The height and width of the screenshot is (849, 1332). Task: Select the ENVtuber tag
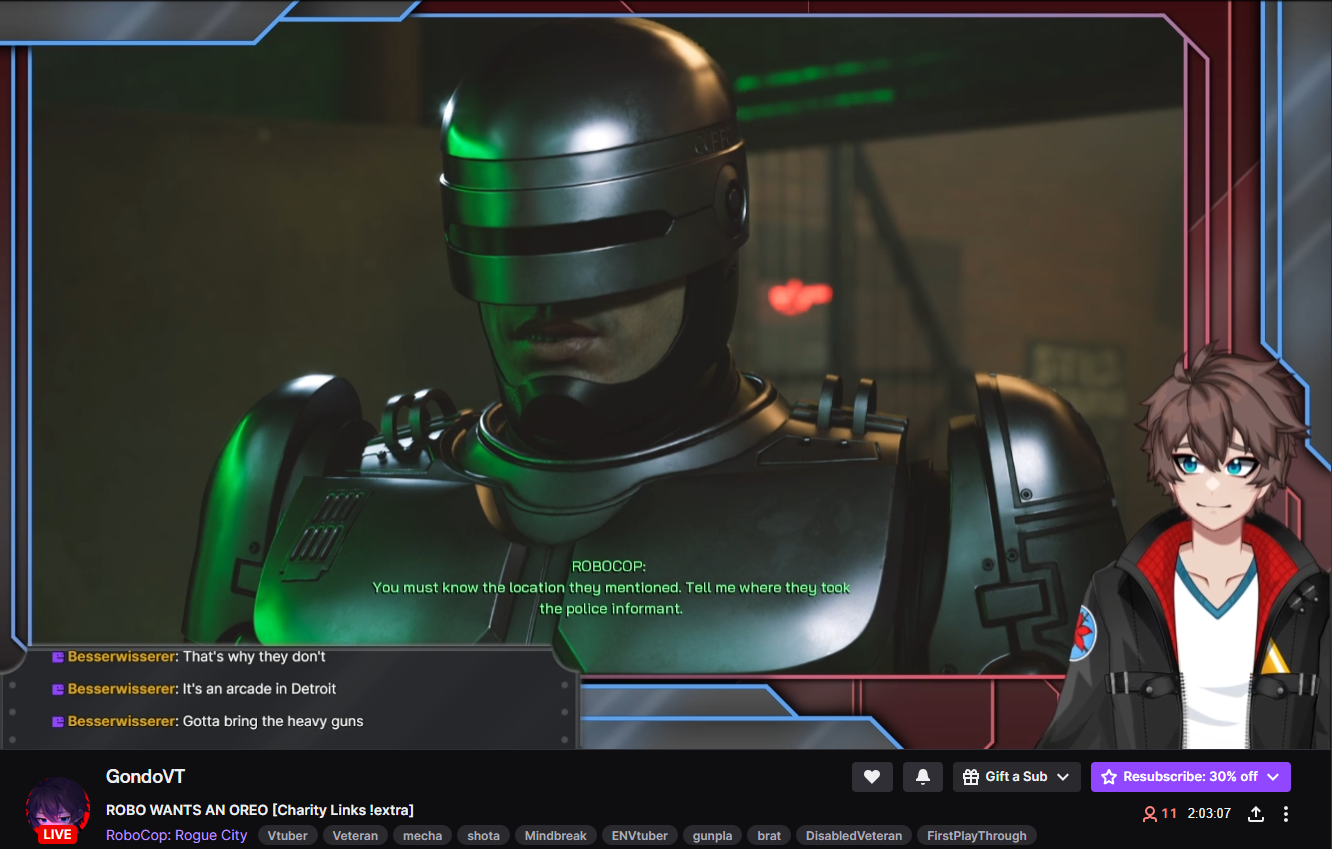click(x=641, y=835)
